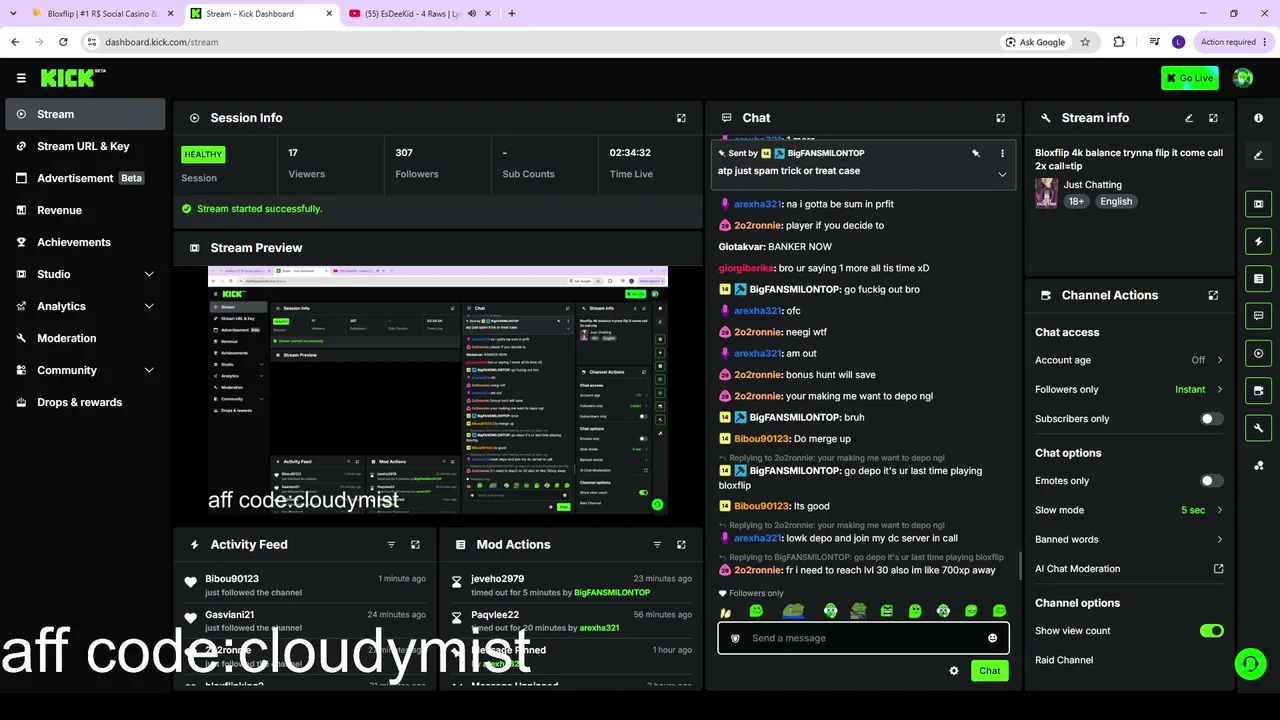Select Stream in the left sidebar
The image size is (1280, 720).
coord(85,114)
